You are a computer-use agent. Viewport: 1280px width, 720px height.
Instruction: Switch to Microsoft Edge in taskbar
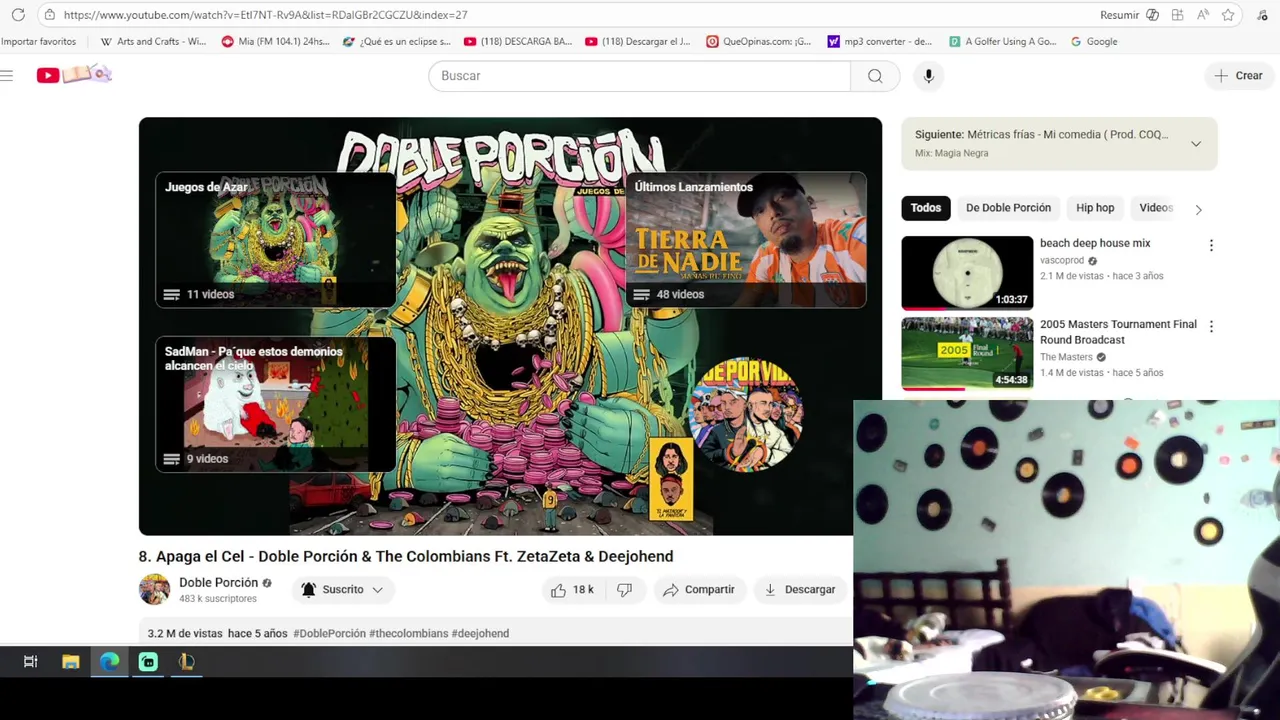(x=109, y=661)
